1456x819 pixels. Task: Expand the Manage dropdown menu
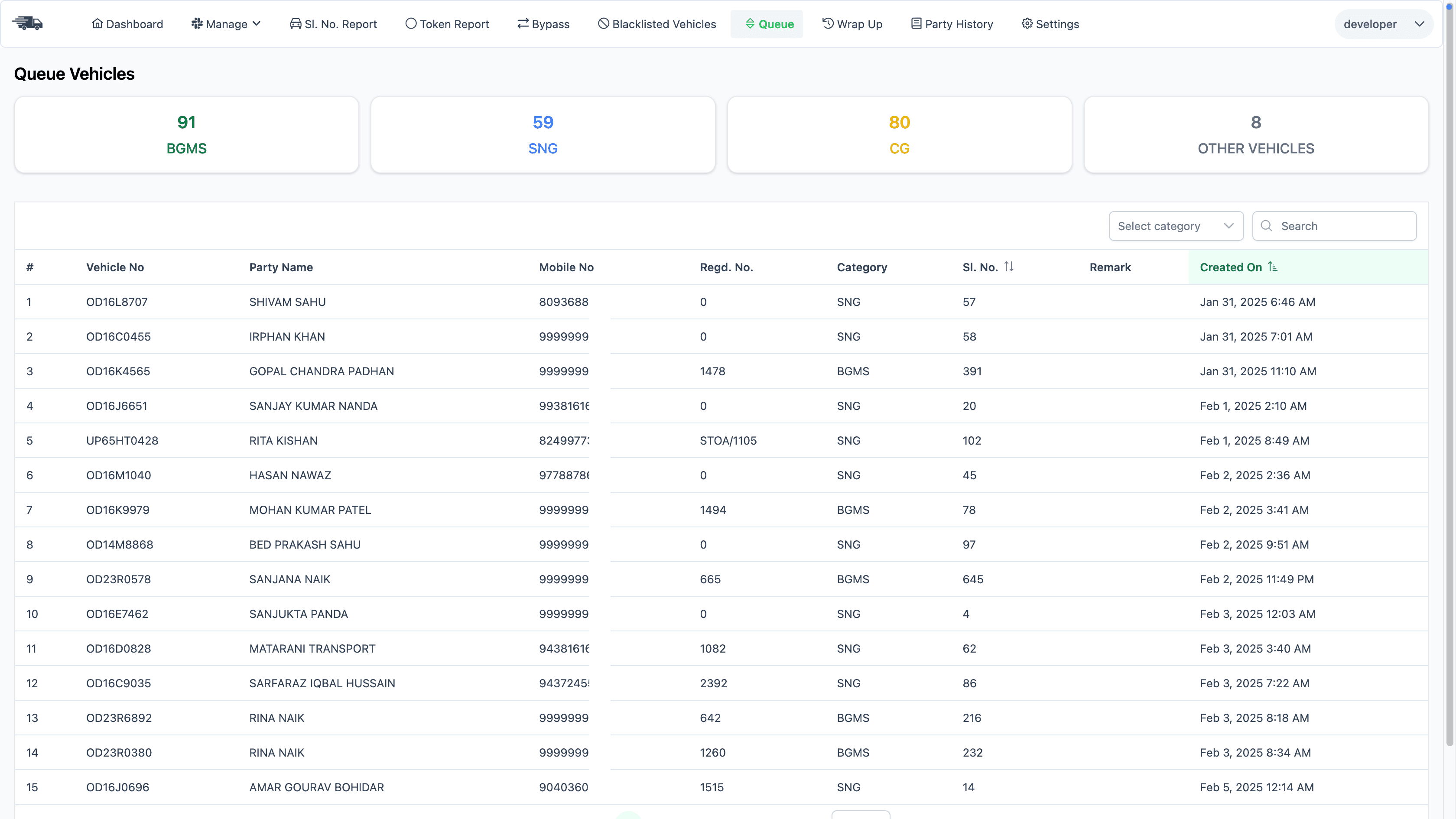pyautogui.click(x=226, y=24)
